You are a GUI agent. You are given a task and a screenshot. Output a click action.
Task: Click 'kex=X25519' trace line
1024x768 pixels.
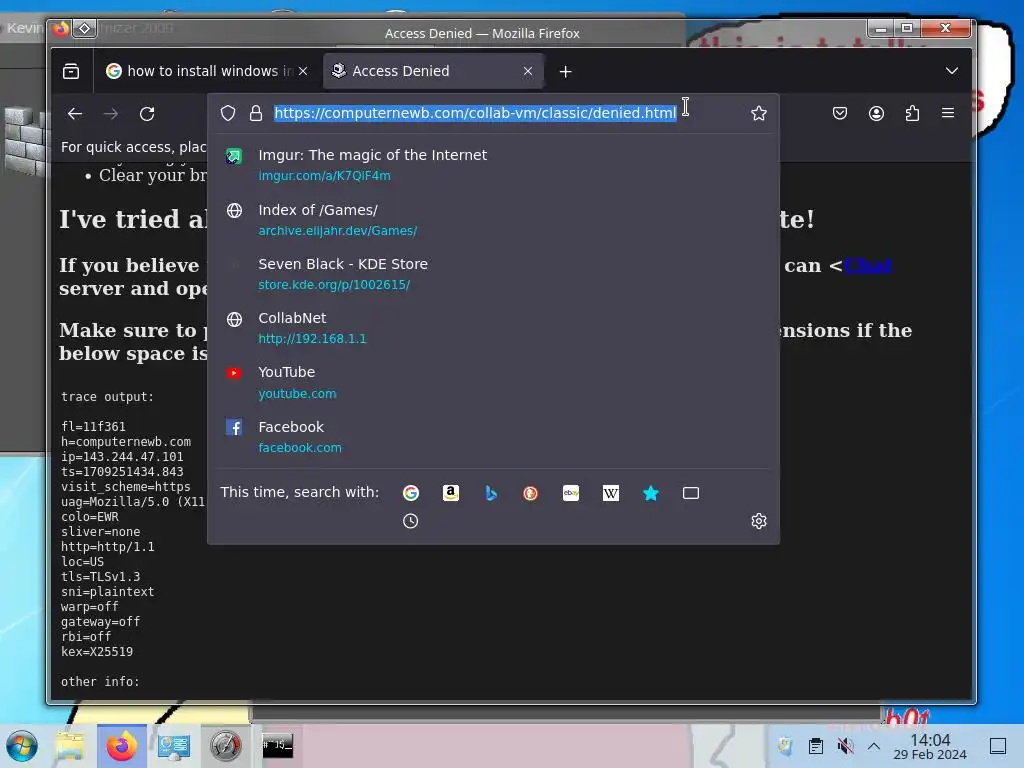97,652
